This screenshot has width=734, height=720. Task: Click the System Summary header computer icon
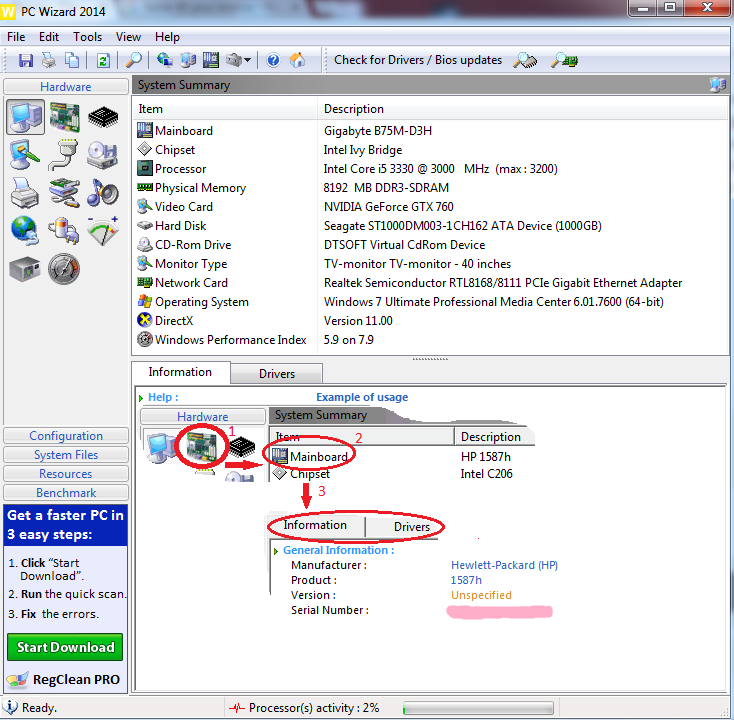pyautogui.click(x=718, y=85)
